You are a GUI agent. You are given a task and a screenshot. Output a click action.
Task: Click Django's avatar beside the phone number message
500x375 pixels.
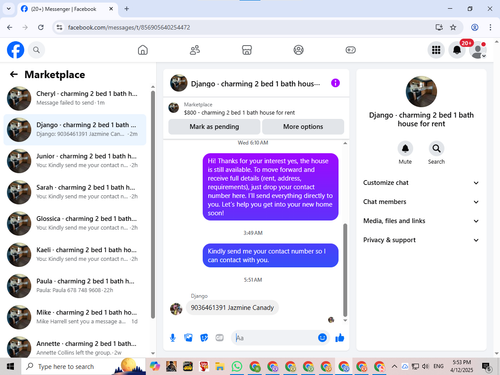pos(176,309)
